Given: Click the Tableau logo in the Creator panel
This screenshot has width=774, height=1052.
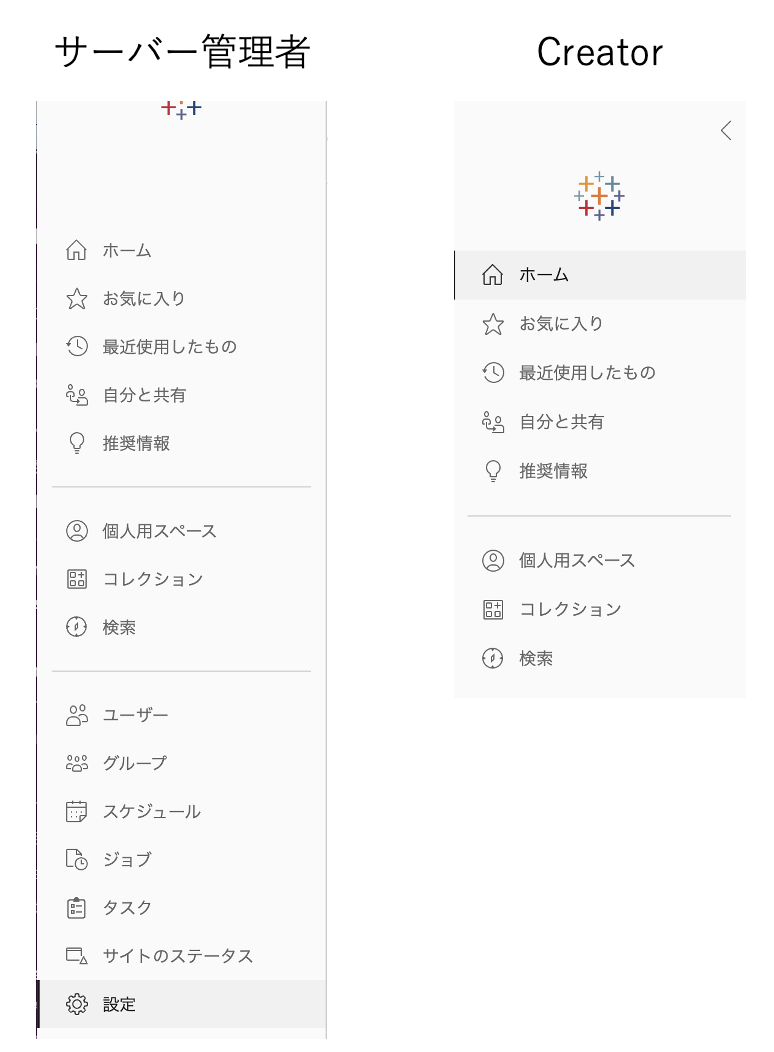Looking at the screenshot, I should (x=599, y=196).
